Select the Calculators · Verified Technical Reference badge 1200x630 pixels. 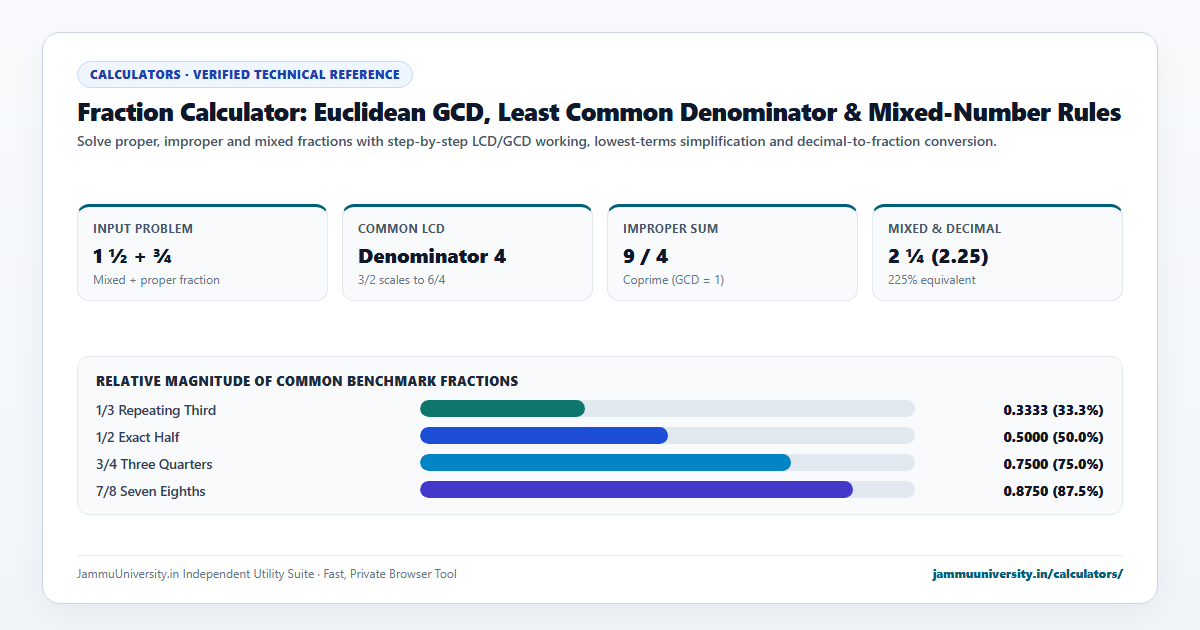[245, 75]
